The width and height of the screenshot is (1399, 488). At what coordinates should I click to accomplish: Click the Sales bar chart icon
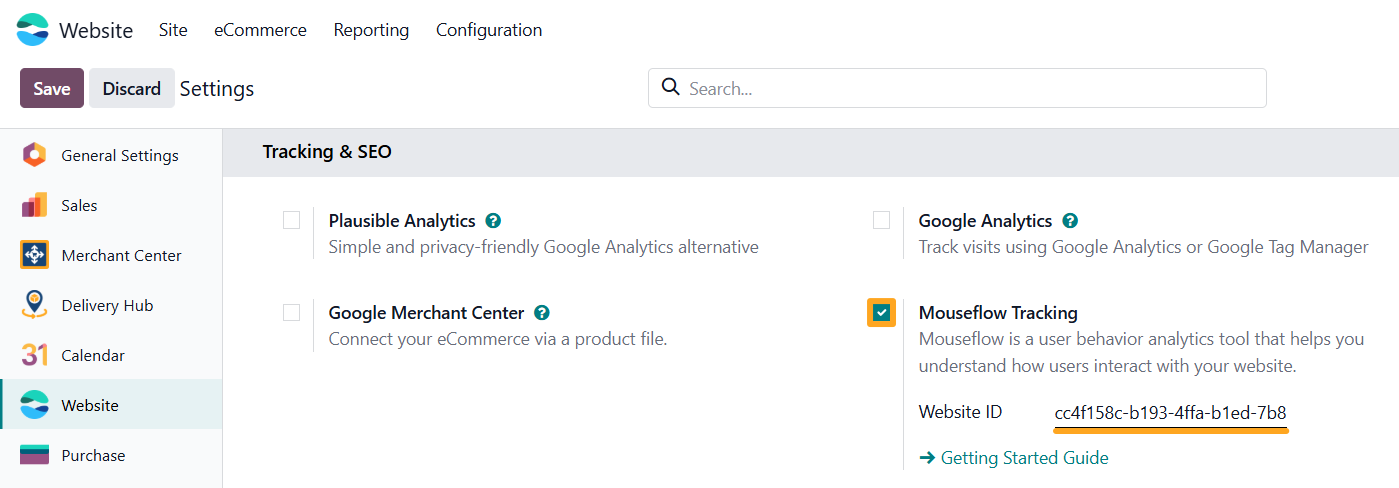(x=34, y=205)
